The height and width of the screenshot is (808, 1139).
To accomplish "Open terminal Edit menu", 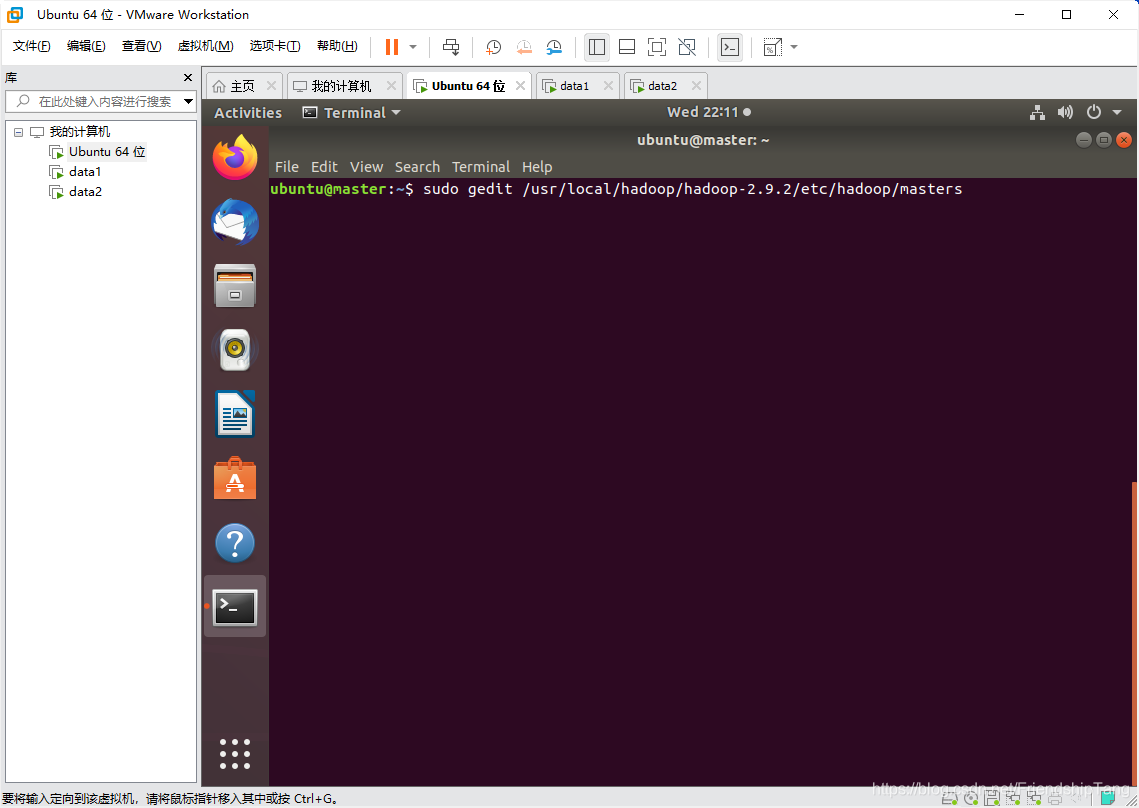I will (324, 167).
